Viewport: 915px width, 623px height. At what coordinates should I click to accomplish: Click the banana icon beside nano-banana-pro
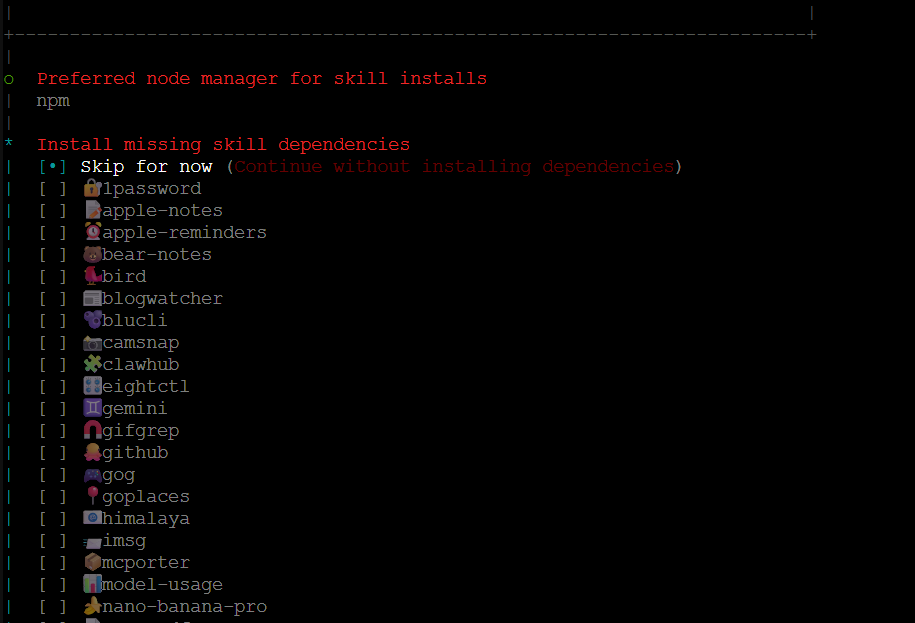point(92,606)
